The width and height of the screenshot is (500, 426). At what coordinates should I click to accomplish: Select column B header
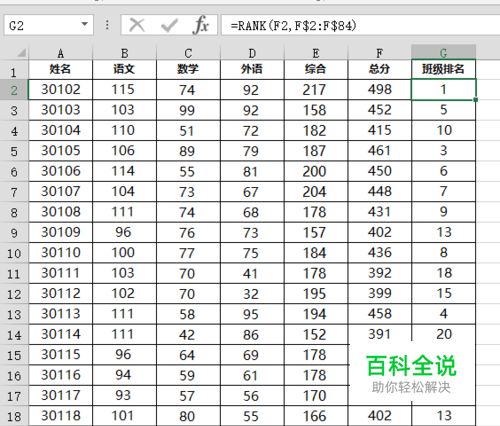point(124,53)
